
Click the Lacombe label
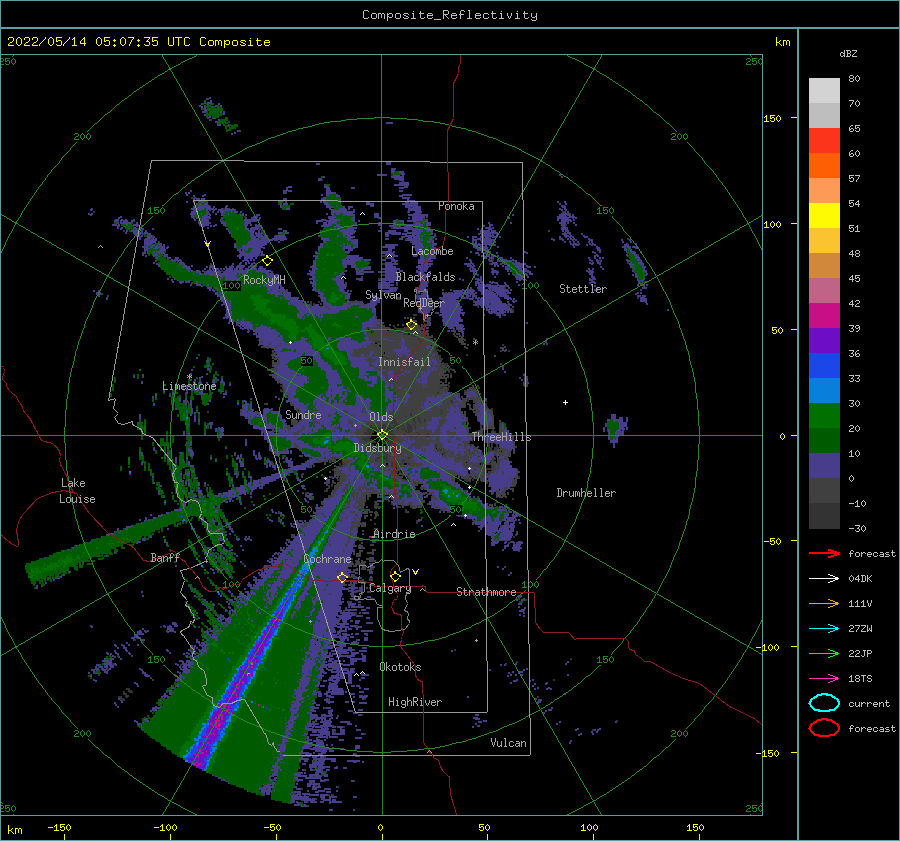pos(432,251)
